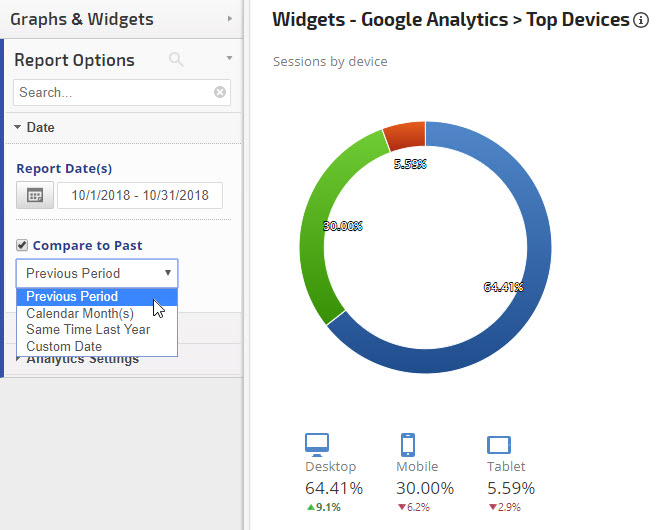Viewport: 656px width, 530px height.
Task: Click the calendar date picker icon
Action: 35,196
